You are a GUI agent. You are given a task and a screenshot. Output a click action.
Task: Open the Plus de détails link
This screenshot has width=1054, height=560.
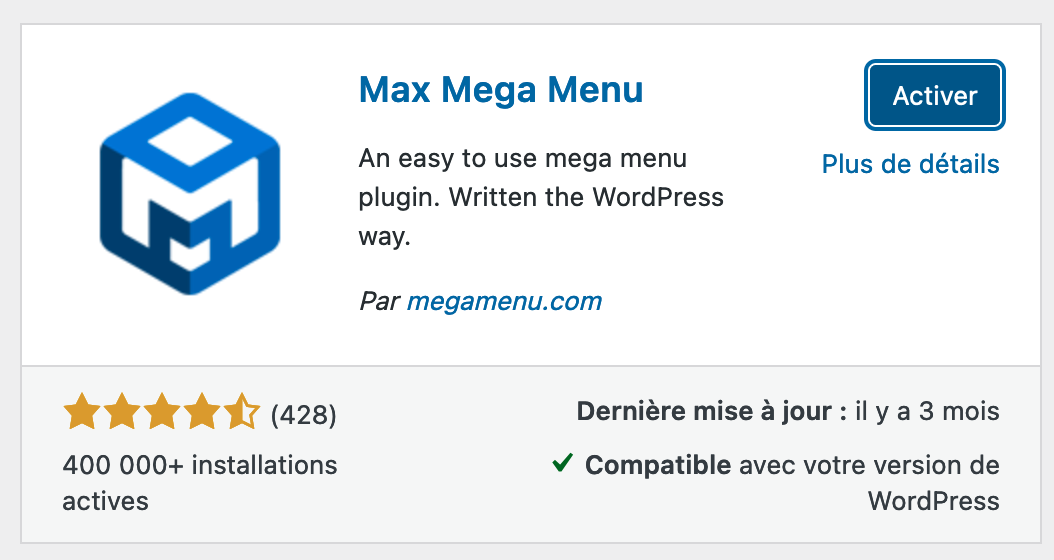click(x=910, y=164)
